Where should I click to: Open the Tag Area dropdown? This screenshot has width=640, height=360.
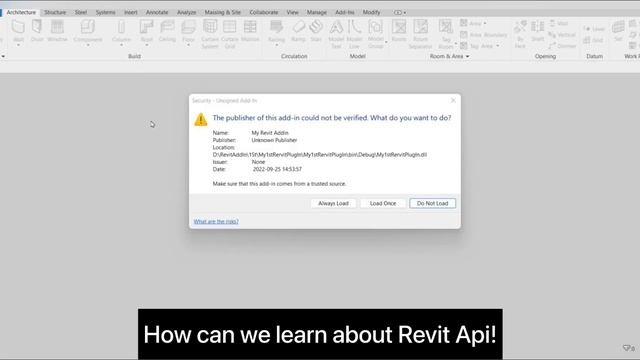498,46
